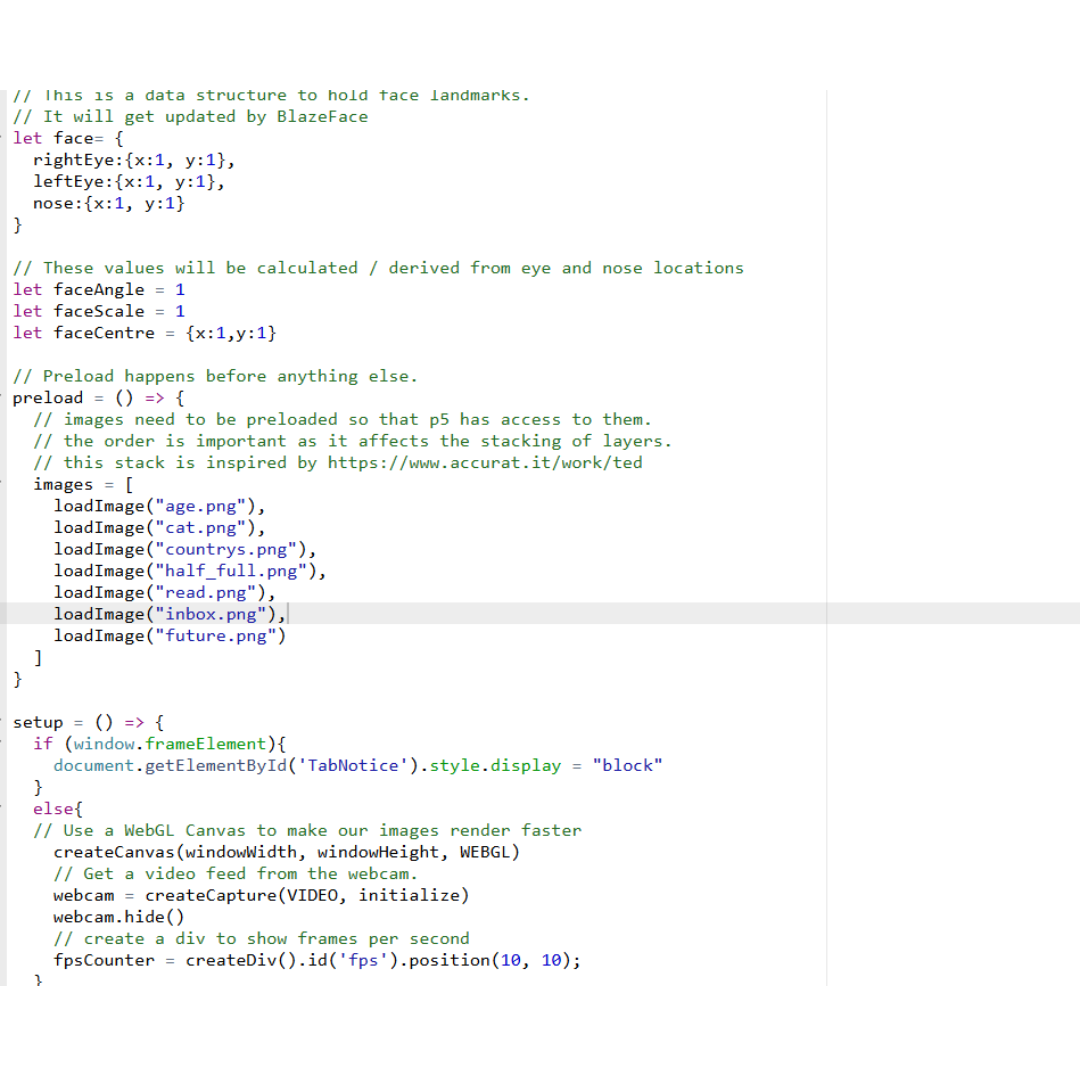1080x1080 pixels.
Task: Click the faceScale variable declaration
Action: pyautogui.click(x=99, y=311)
